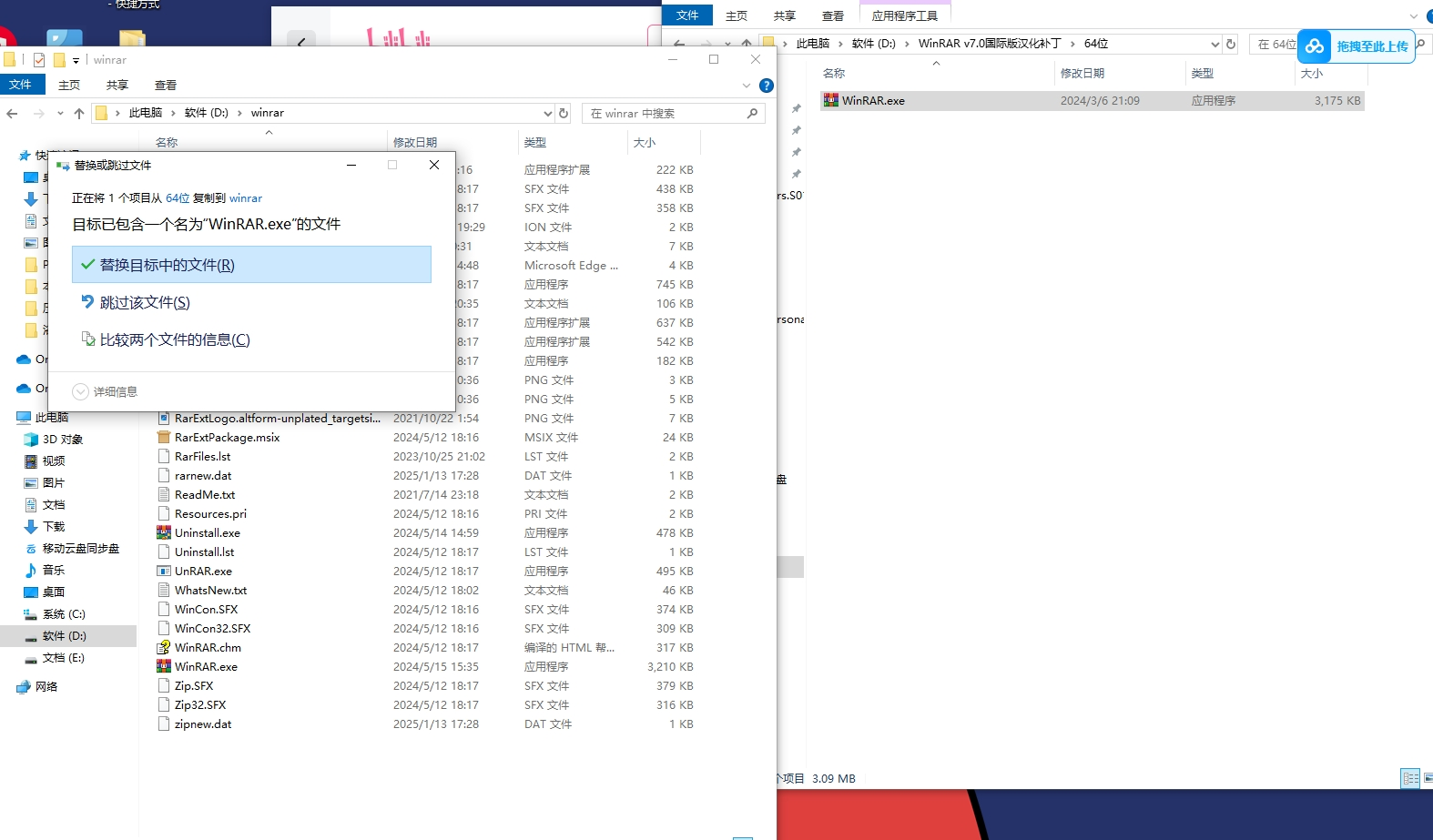Sort by 修改日期 column in winrar window
The width and height of the screenshot is (1433, 840).
[415, 143]
